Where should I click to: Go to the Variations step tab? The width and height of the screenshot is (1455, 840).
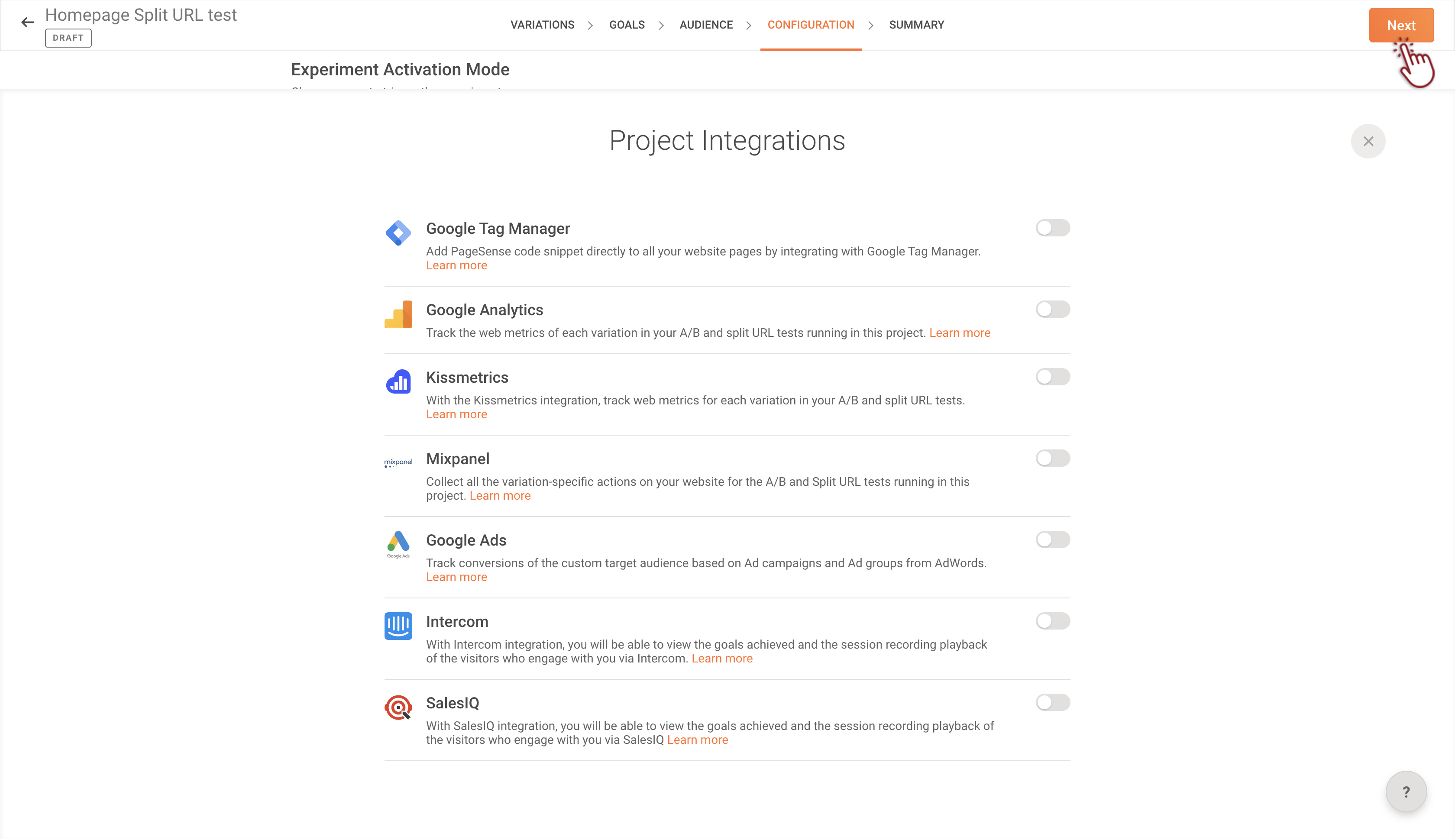pos(542,25)
